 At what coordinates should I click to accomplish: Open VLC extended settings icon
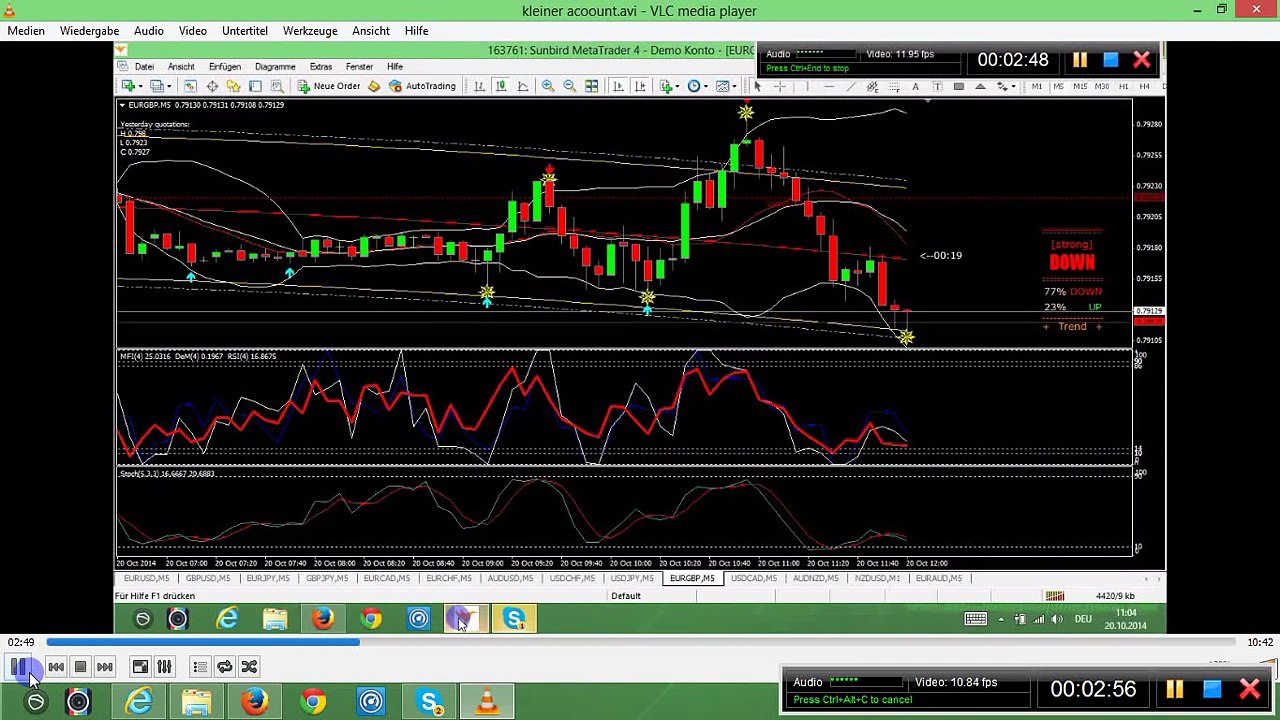point(165,667)
